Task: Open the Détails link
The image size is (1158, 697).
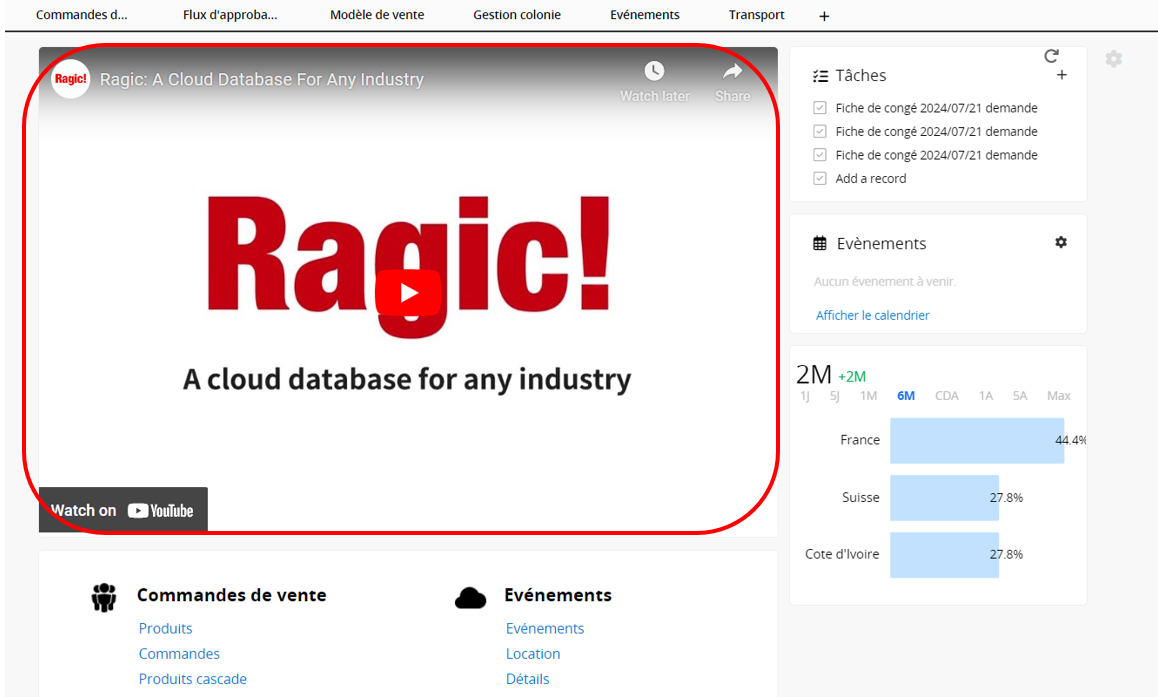Action: (x=527, y=679)
